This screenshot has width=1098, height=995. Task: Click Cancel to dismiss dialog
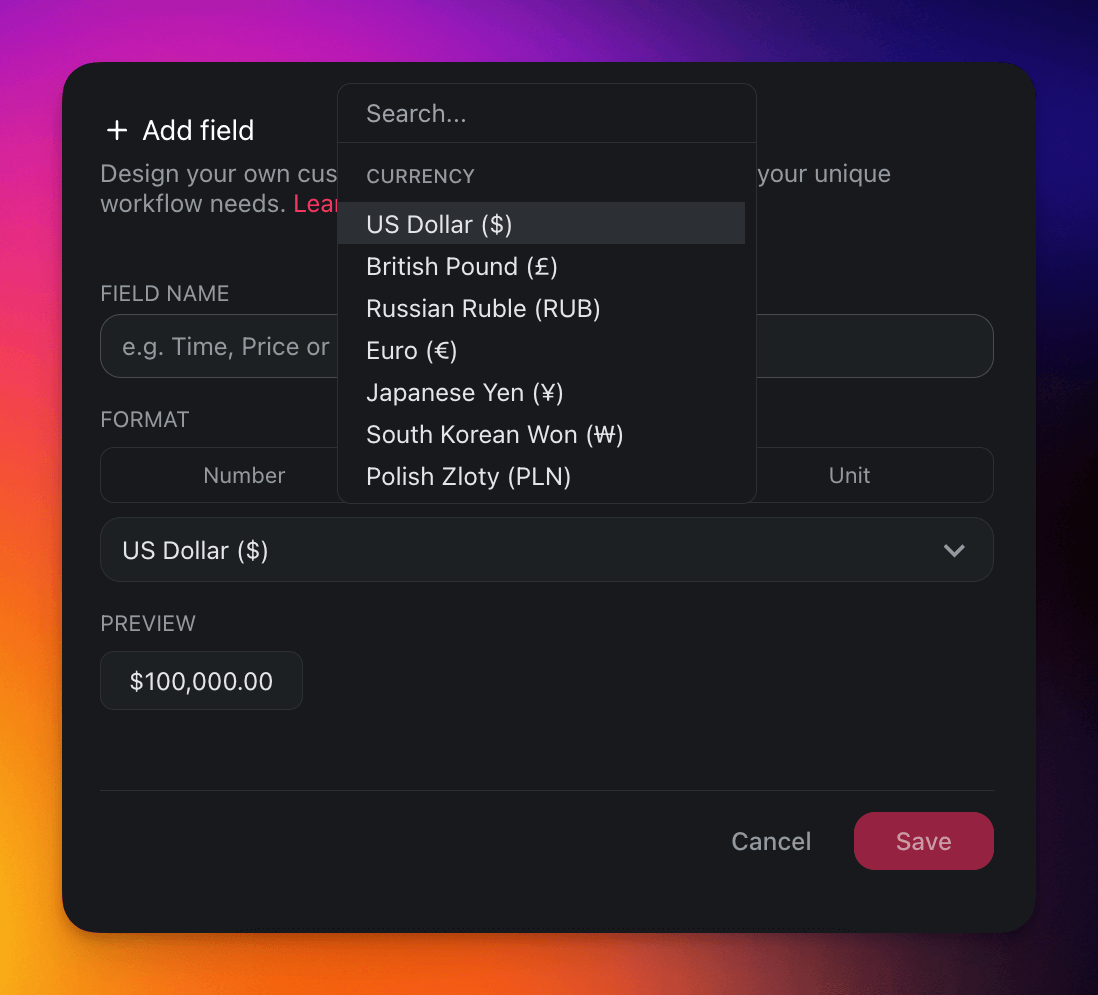(x=771, y=842)
